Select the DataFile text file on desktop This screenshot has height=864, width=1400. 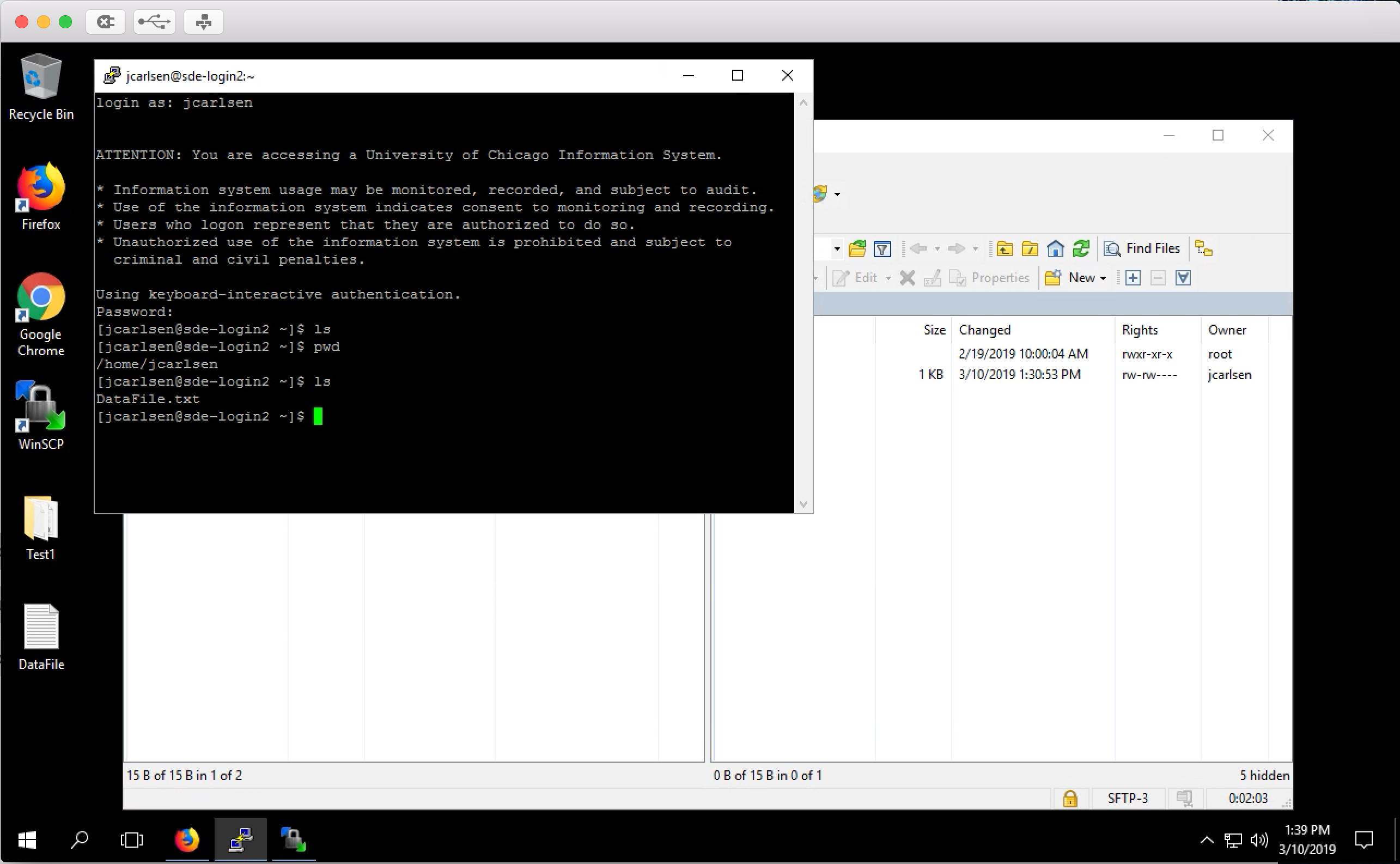(x=40, y=637)
